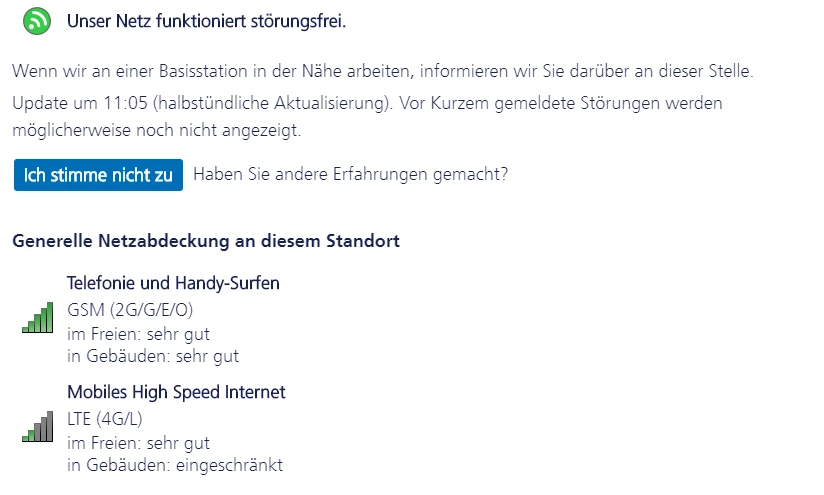Click "in Gebäuden: sehr gut" coverage line
The width and height of the screenshot is (824, 495).
coord(153,355)
